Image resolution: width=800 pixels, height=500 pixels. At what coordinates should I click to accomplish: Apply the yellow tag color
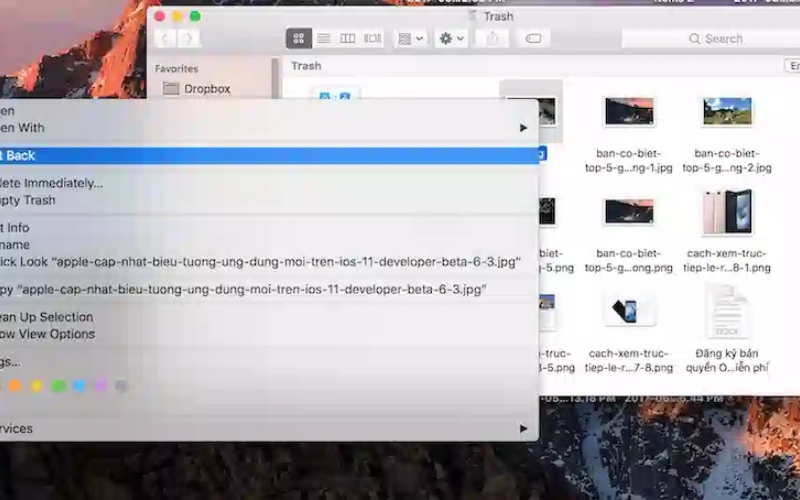(36, 386)
